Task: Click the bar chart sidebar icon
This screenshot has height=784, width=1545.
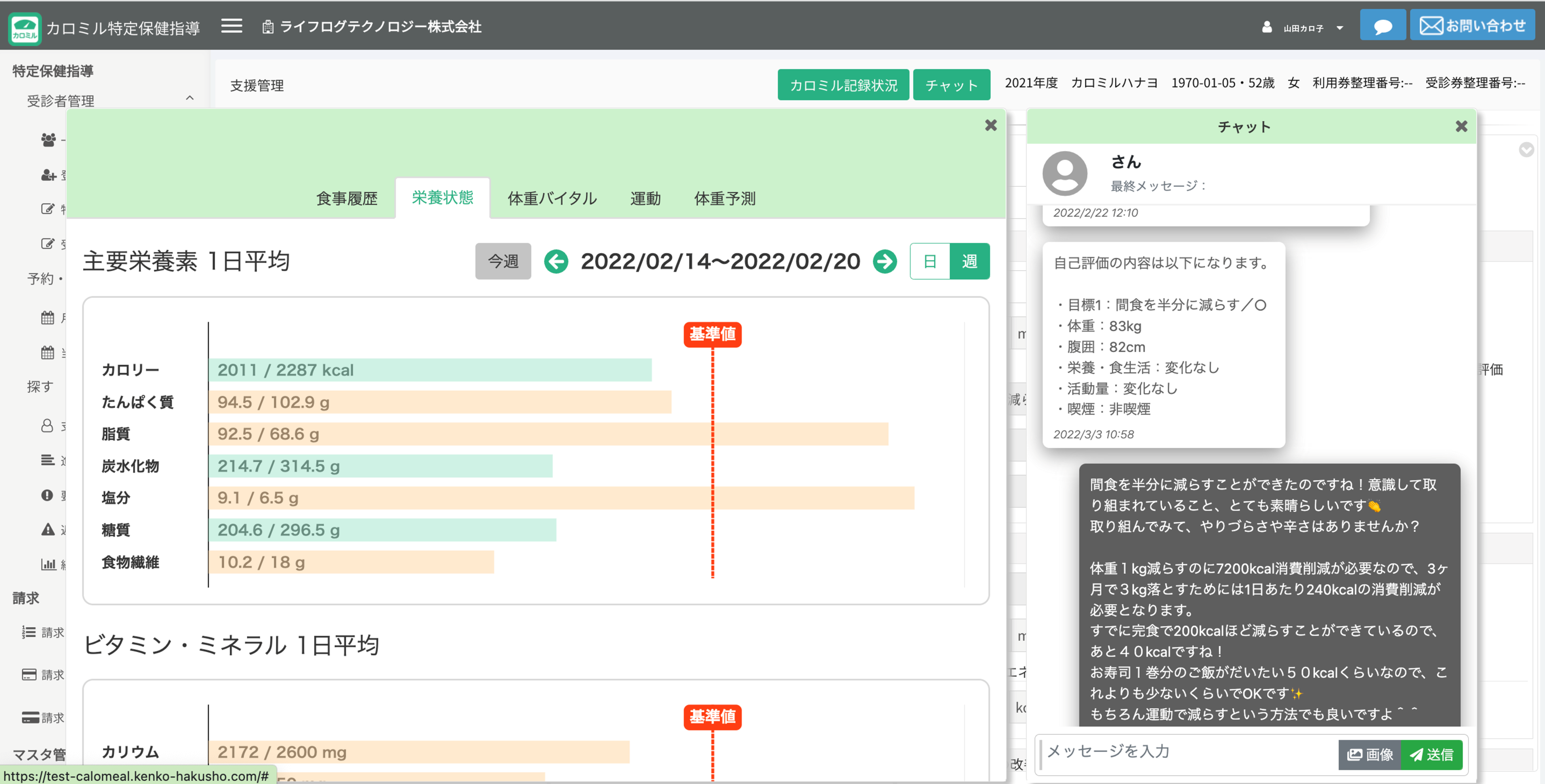Action: (48, 563)
